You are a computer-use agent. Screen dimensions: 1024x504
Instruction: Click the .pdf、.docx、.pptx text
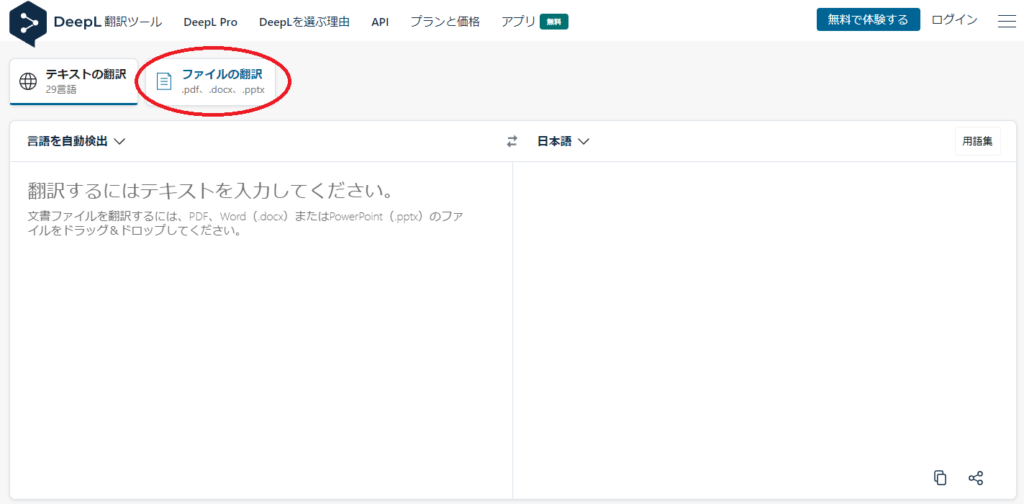coord(223,89)
